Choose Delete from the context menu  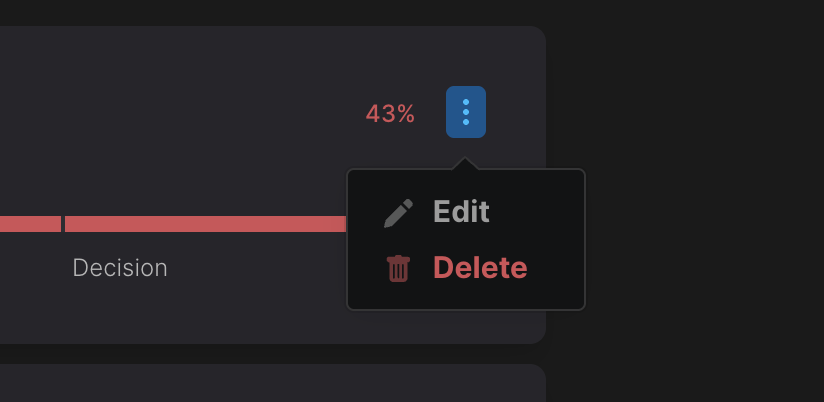(x=479, y=268)
